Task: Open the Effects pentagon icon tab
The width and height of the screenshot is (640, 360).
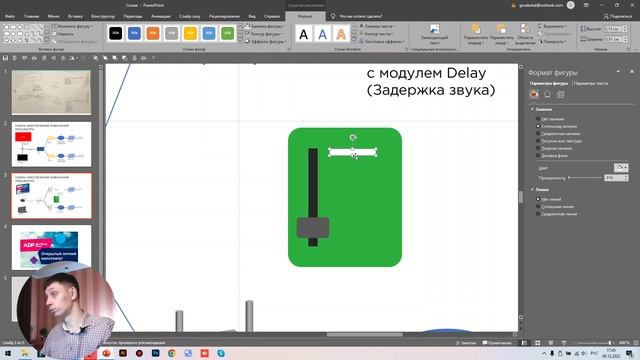Action: (x=547, y=94)
